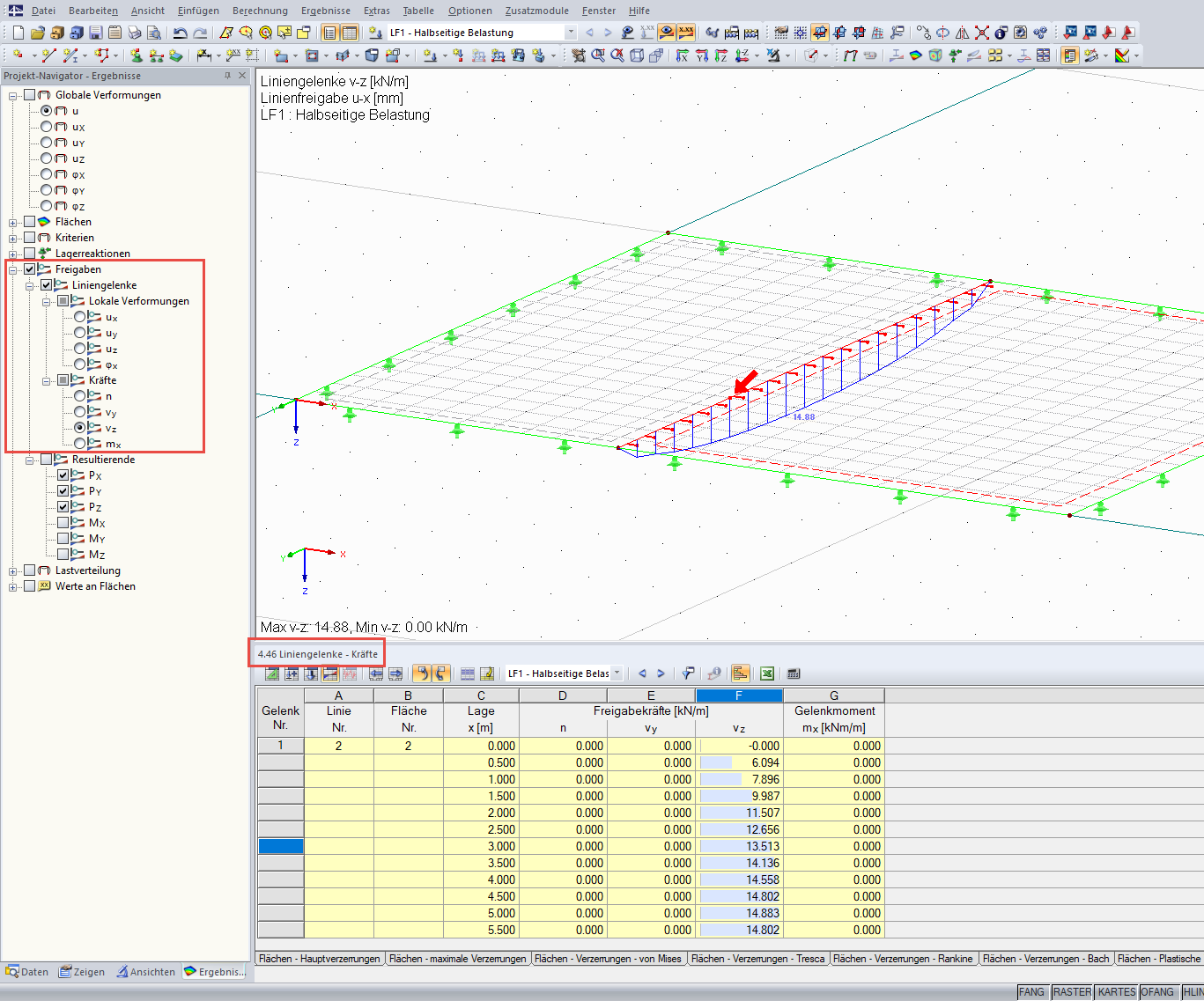The image size is (1204, 1001).
Task: Toggle the Freigaben checkbox
Action: click(30, 269)
